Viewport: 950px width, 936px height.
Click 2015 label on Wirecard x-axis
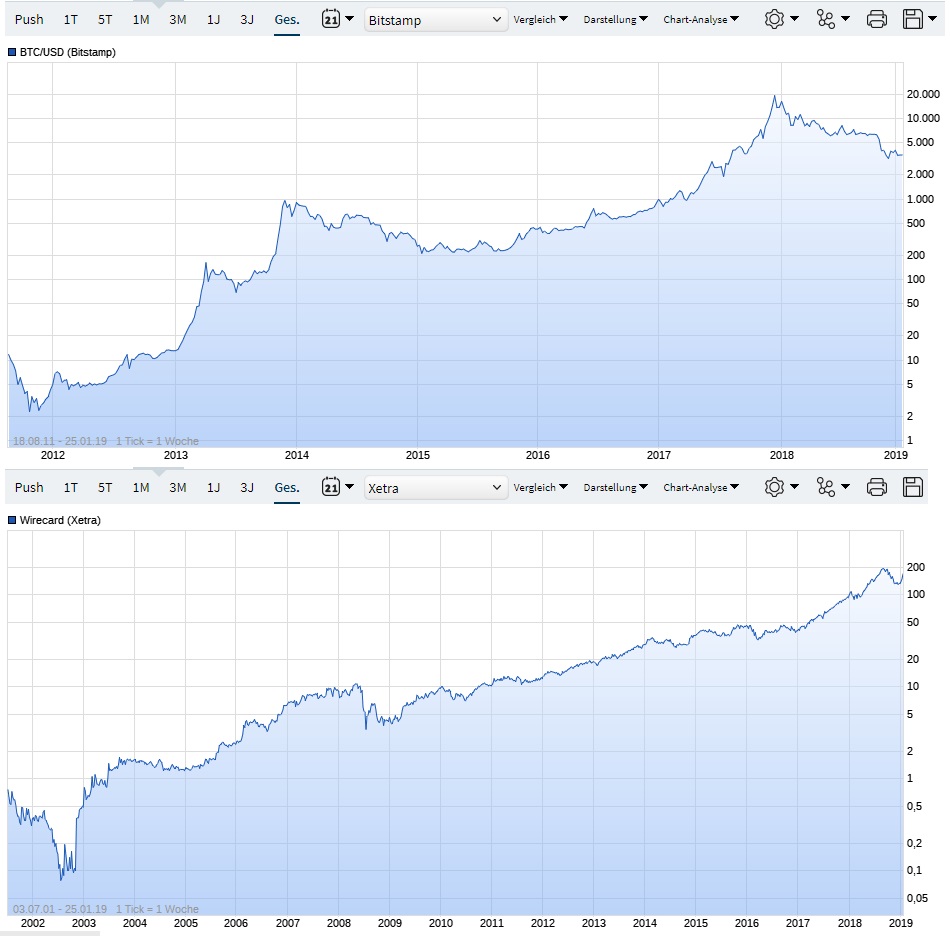tap(696, 923)
